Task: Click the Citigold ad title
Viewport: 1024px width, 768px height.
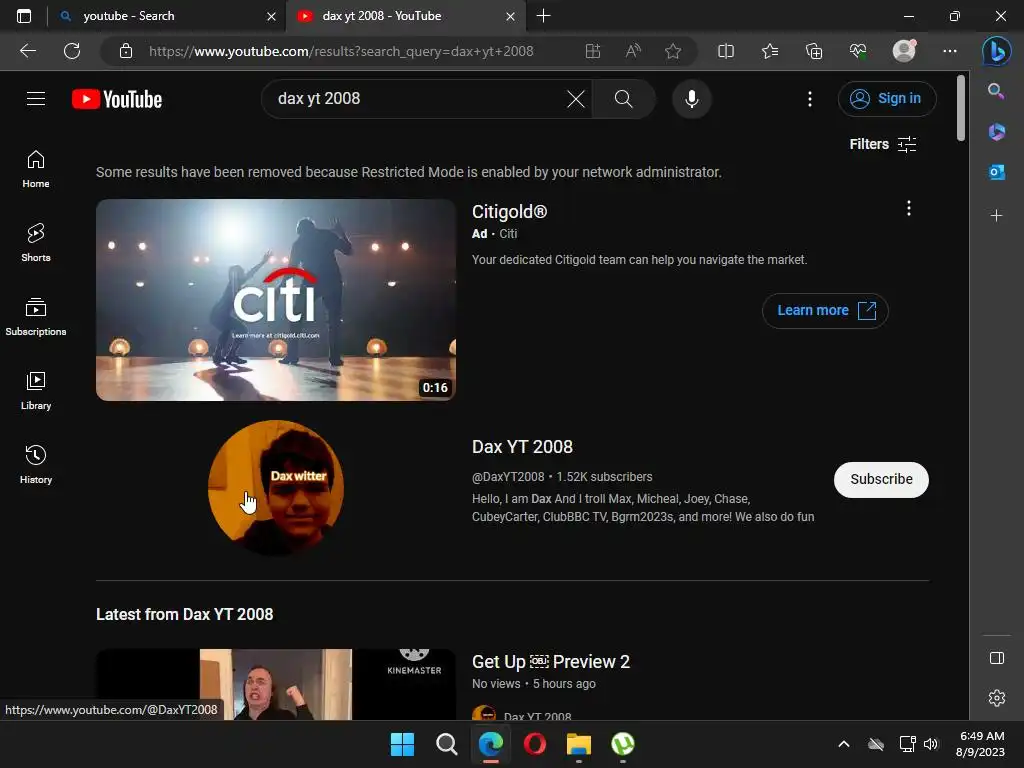Action: (x=509, y=212)
